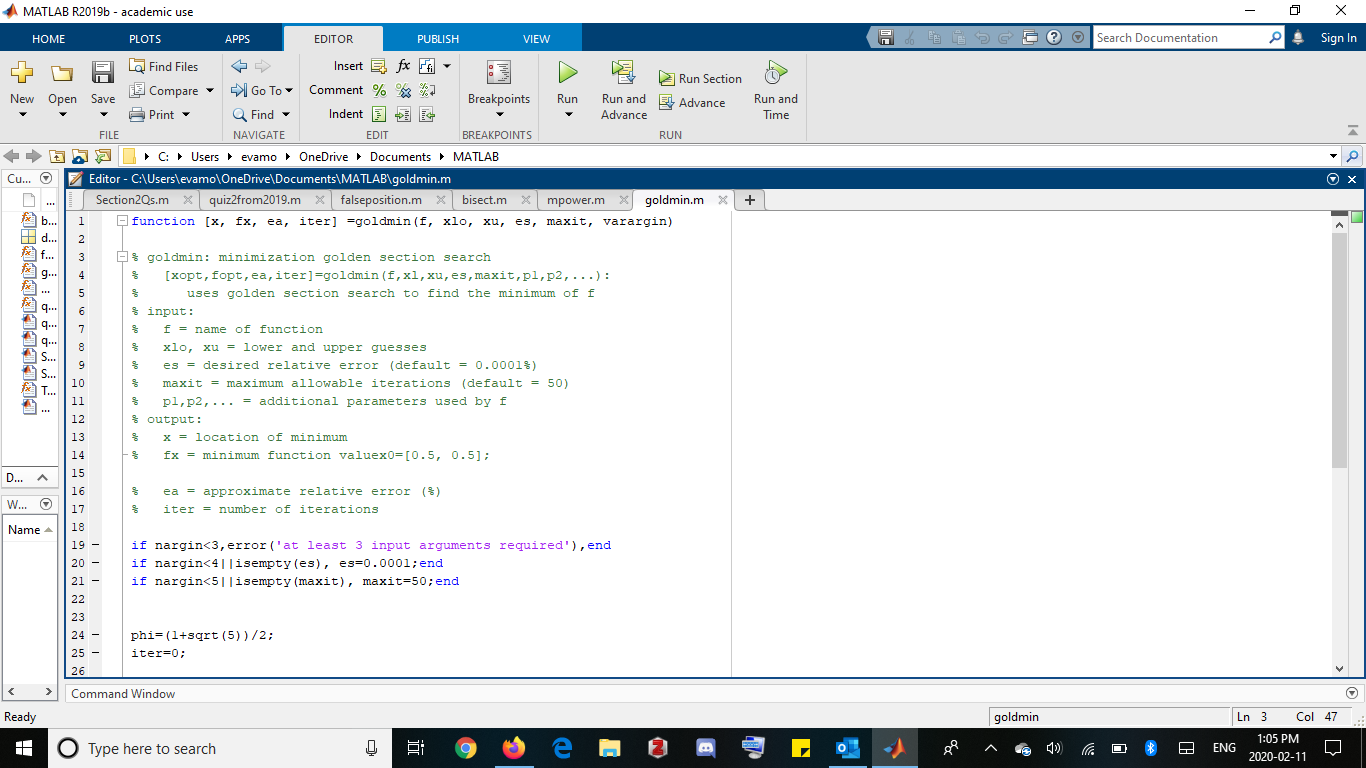Image resolution: width=1366 pixels, height=768 pixels.
Task: Open Google Chrome from the taskbar
Action: pyautogui.click(x=465, y=748)
